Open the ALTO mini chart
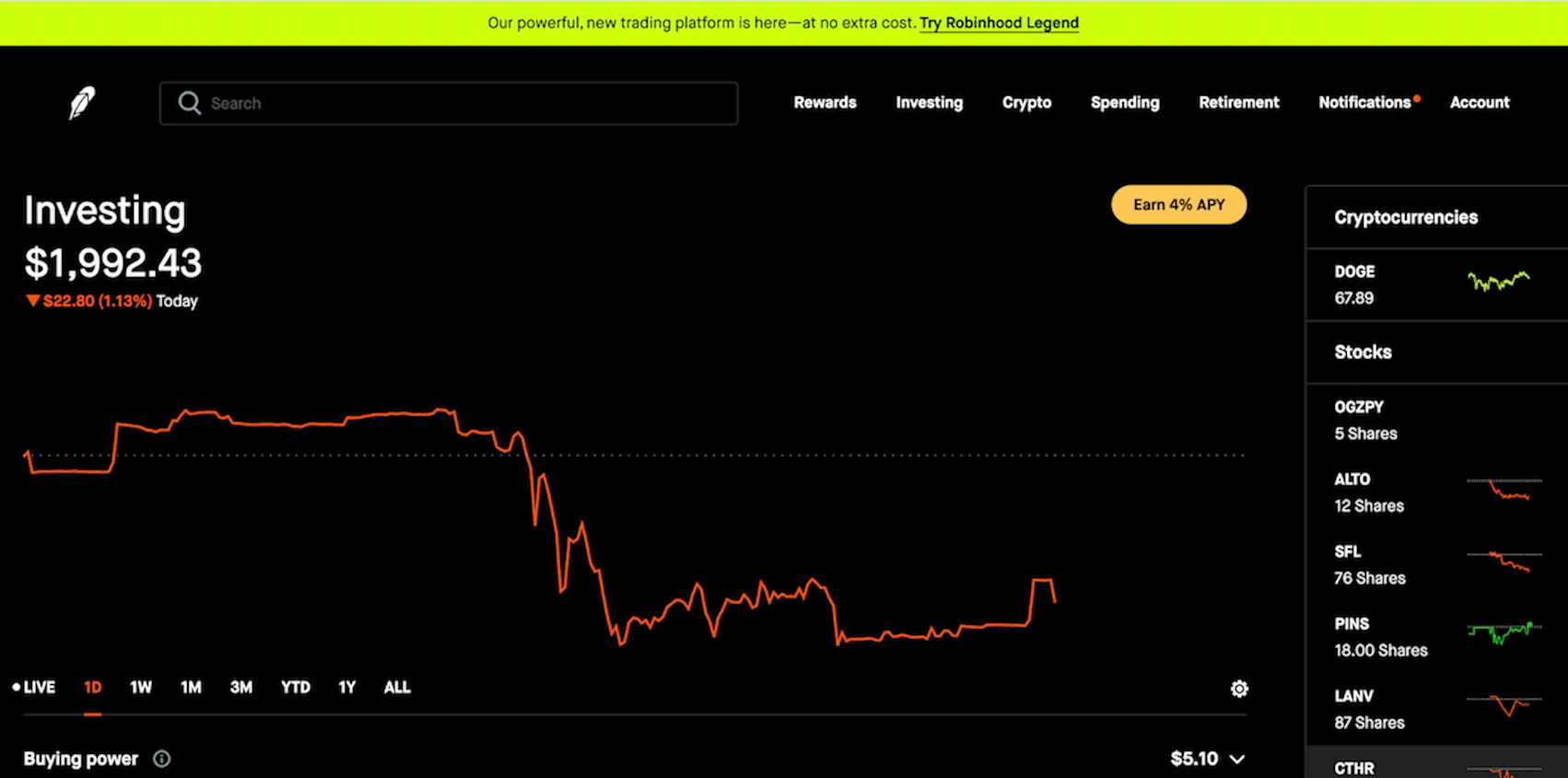The width and height of the screenshot is (1568, 778). [1504, 490]
